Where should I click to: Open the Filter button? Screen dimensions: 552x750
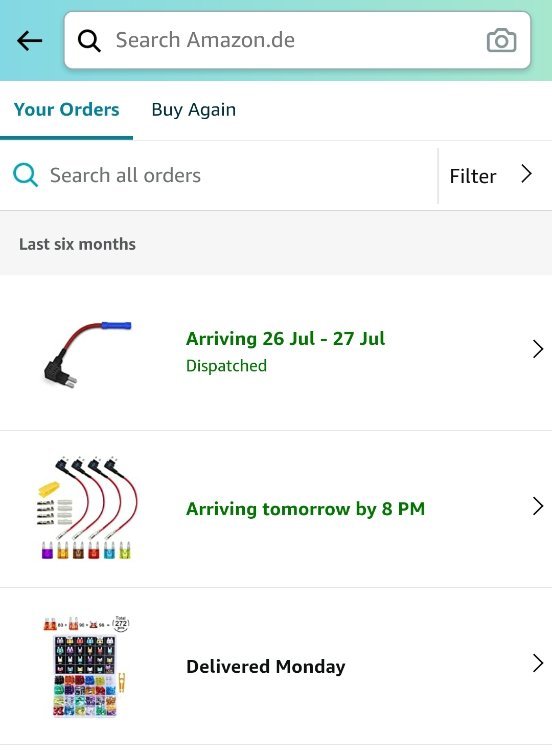coord(495,176)
